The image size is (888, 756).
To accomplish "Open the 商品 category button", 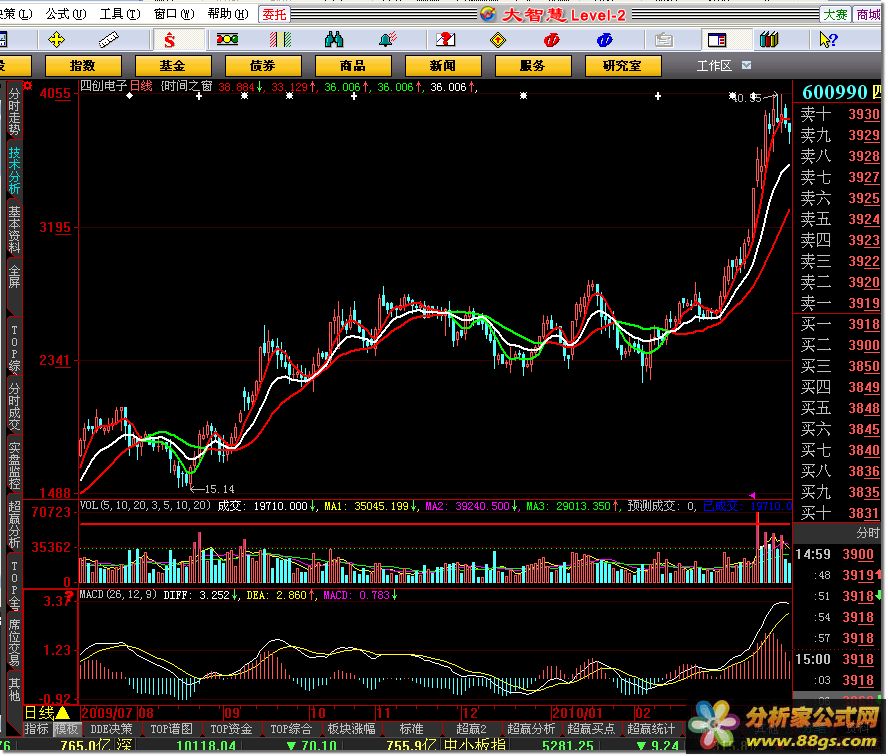I will point(353,66).
